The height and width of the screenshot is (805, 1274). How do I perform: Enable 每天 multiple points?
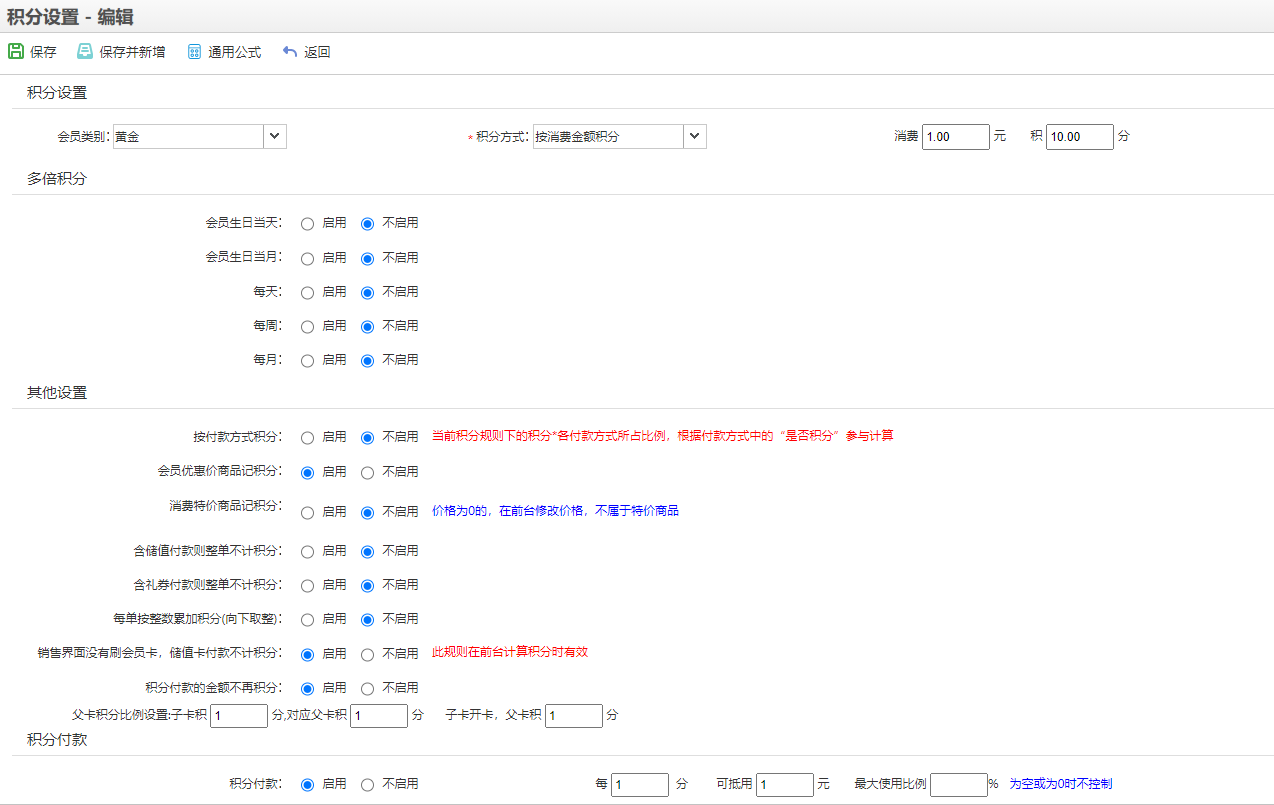click(308, 292)
